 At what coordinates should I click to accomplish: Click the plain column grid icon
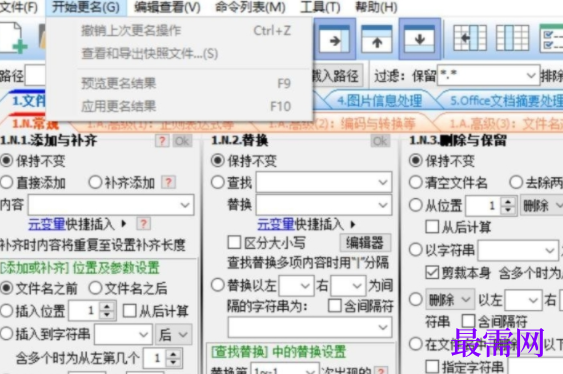(x=512, y=38)
